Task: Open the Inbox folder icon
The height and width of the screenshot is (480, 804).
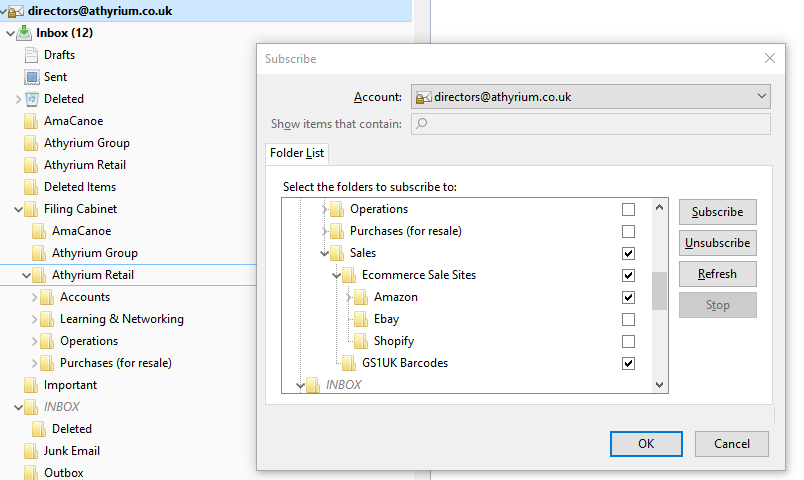Action: 24,33
